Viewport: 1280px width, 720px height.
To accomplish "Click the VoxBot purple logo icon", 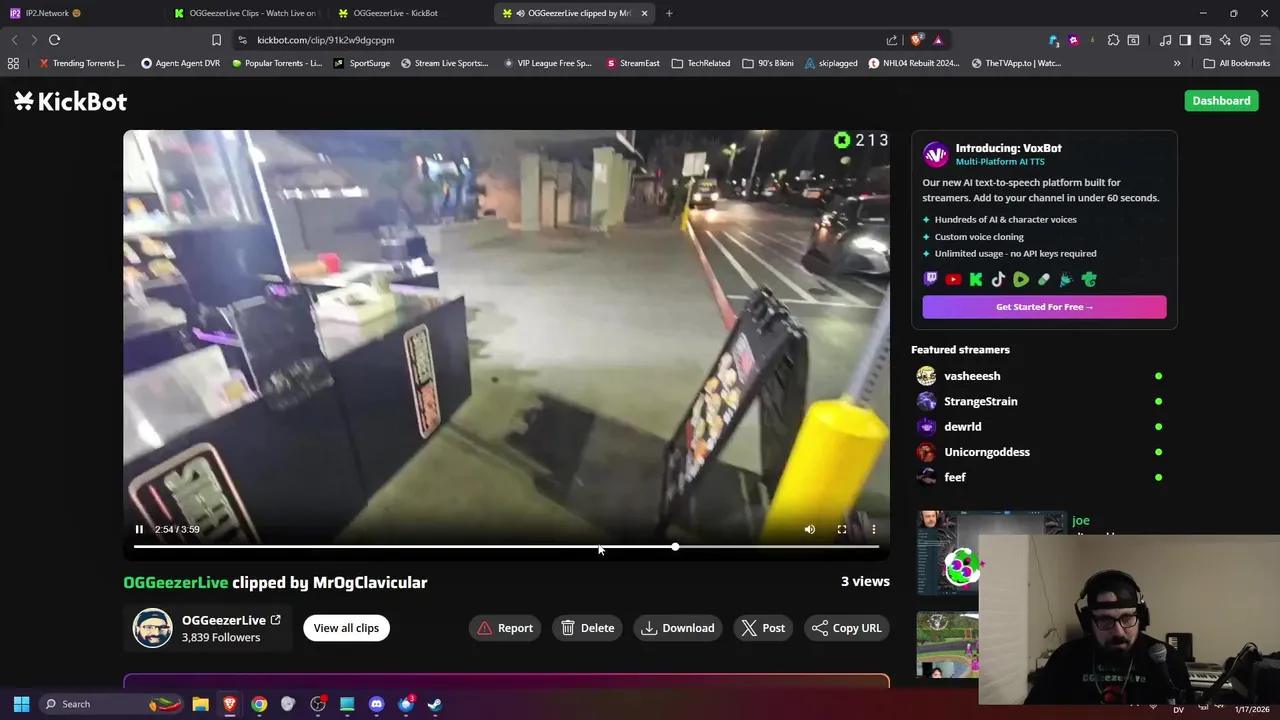I will [x=935, y=154].
